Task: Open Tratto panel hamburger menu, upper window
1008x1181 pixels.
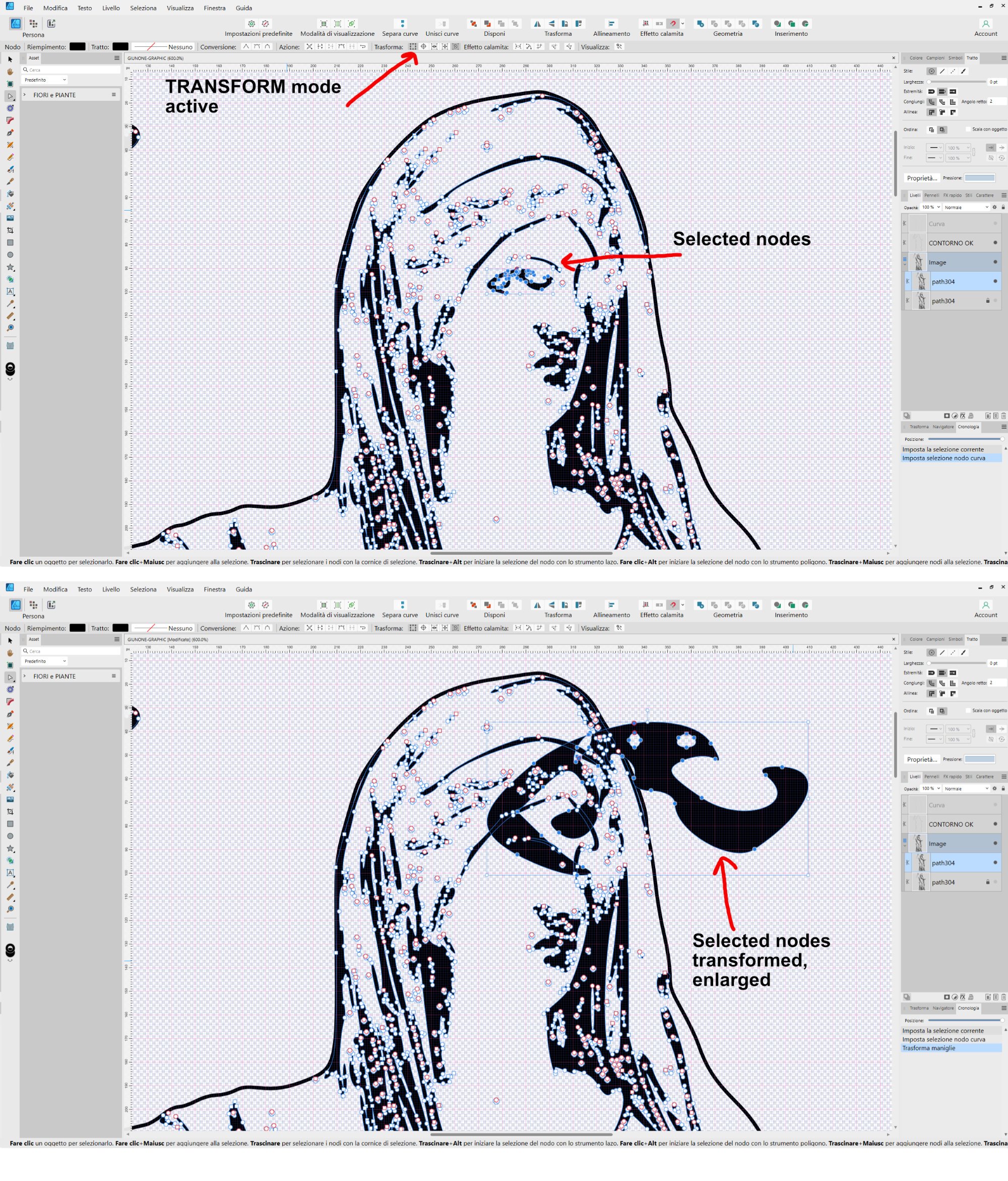Action: [1003, 58]
